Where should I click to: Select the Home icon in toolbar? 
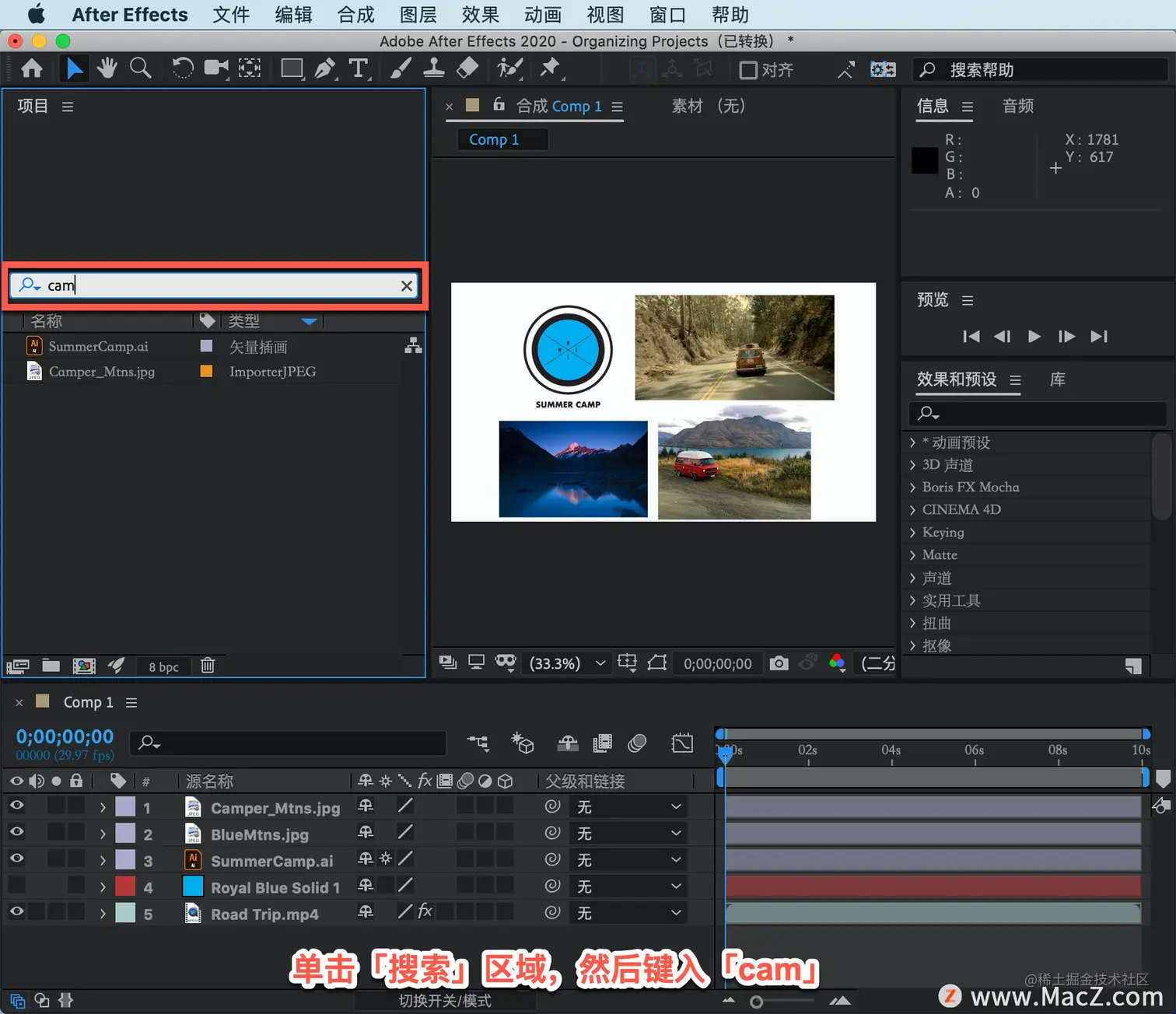[32, 69]
